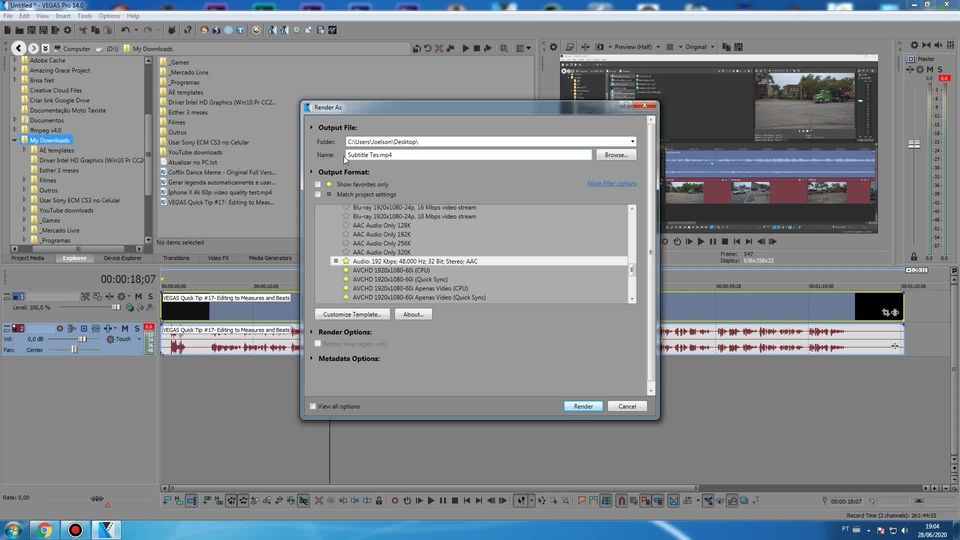
Task: Click Stop in the preview transport
Action: [725, 242]
